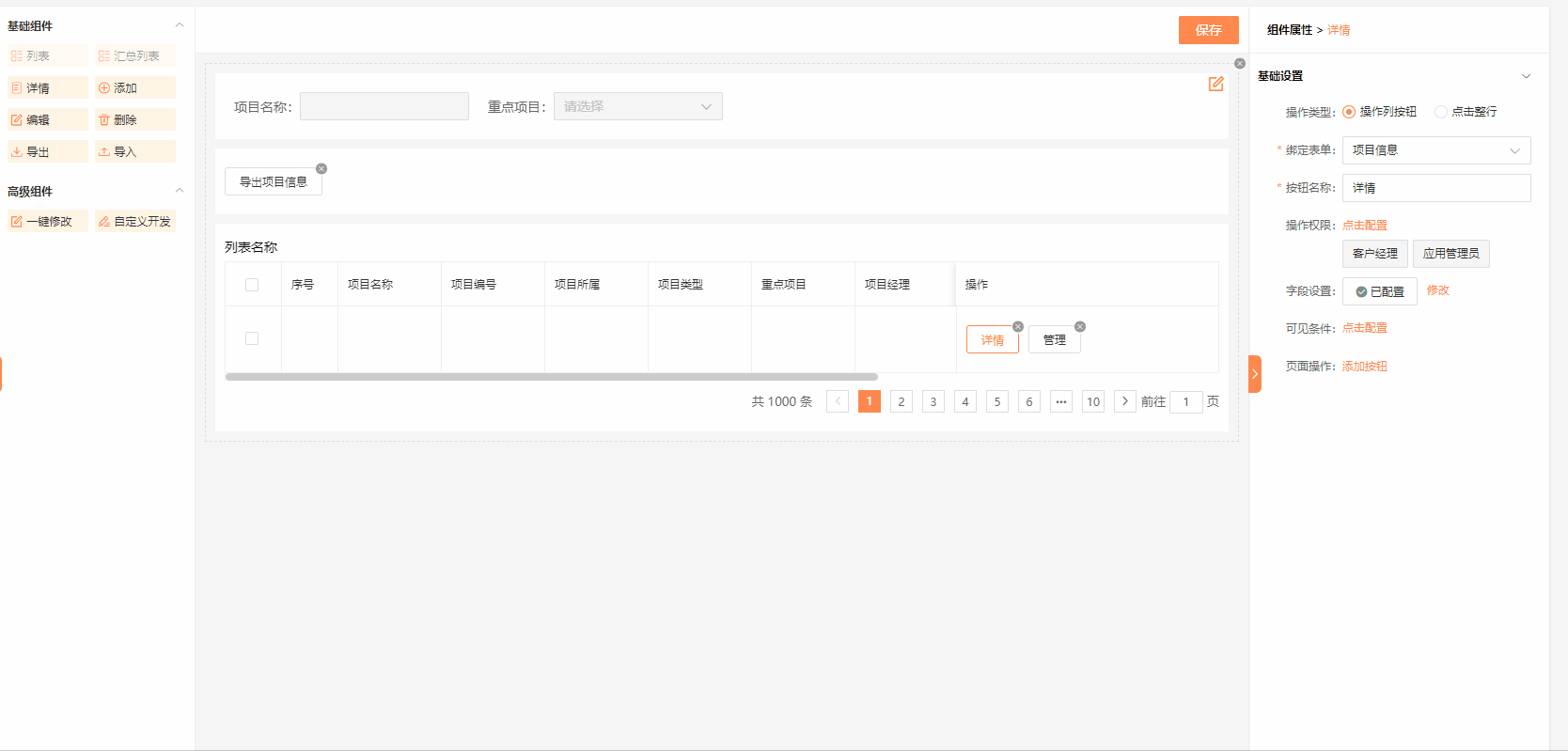The height and width of the screenshot is (751, 1568).
Task: Remove the 管理 row button
Action: pos(1080,327)
